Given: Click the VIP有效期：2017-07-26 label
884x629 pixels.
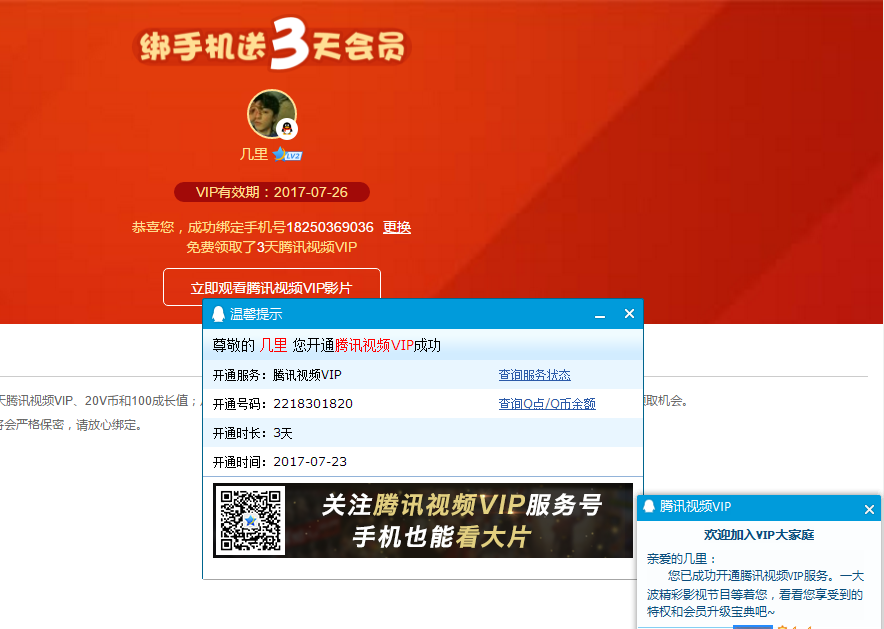Looking at the screenshot, I should (x=272, y=192).
